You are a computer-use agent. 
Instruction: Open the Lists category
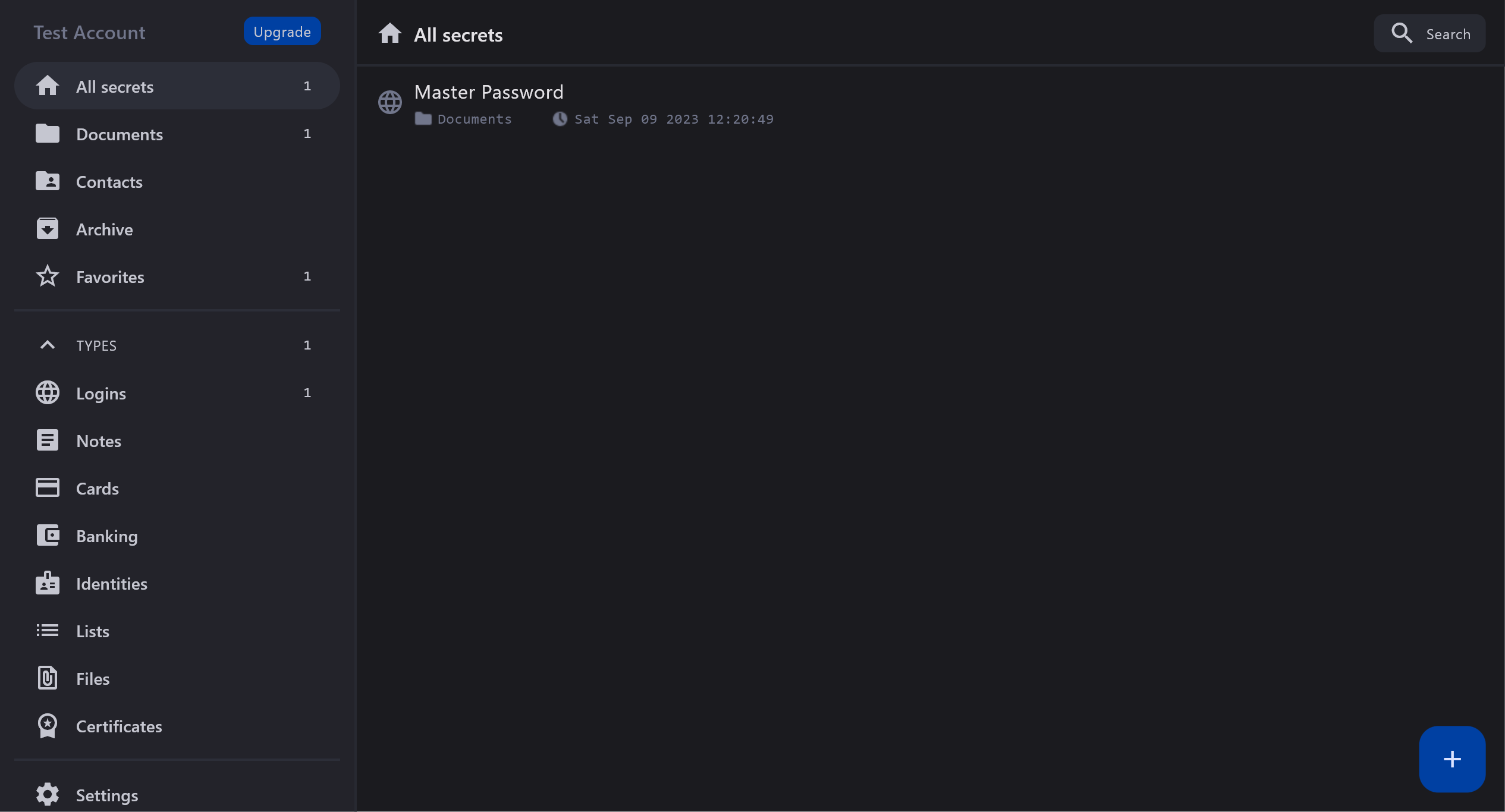[x=93, y=631]
